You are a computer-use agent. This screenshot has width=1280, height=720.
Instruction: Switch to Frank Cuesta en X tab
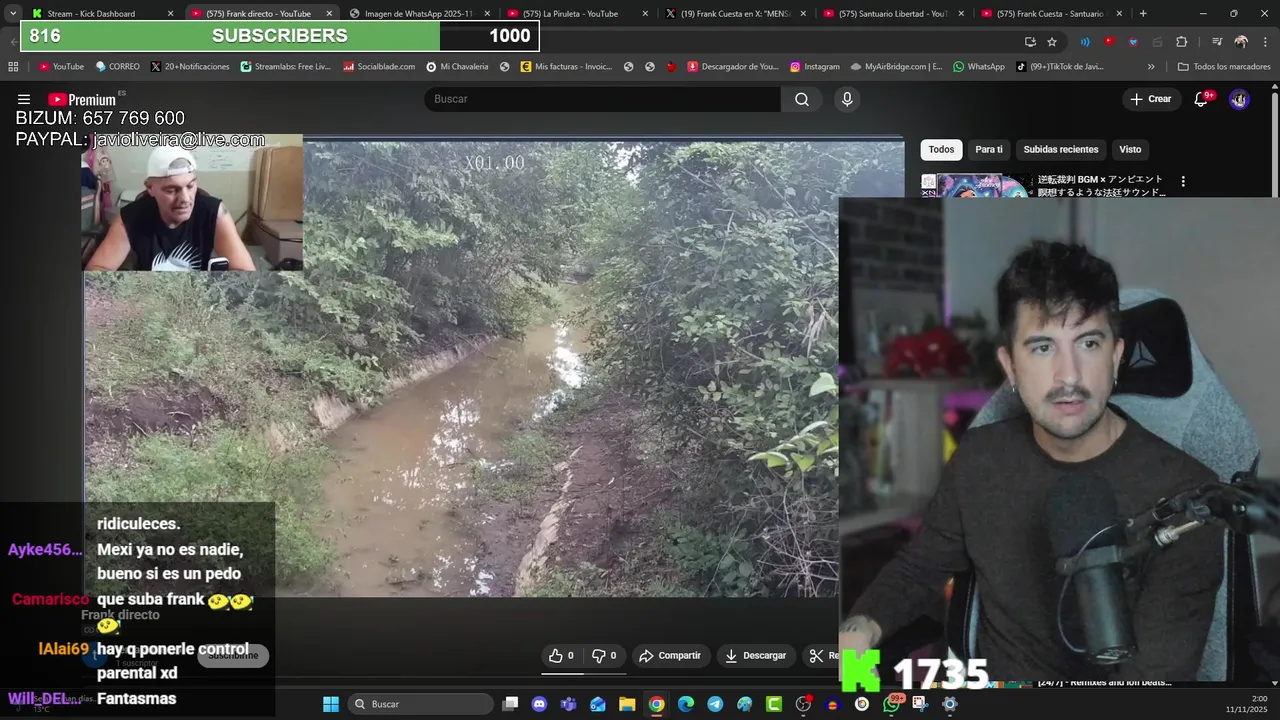[x=733, y=14]
